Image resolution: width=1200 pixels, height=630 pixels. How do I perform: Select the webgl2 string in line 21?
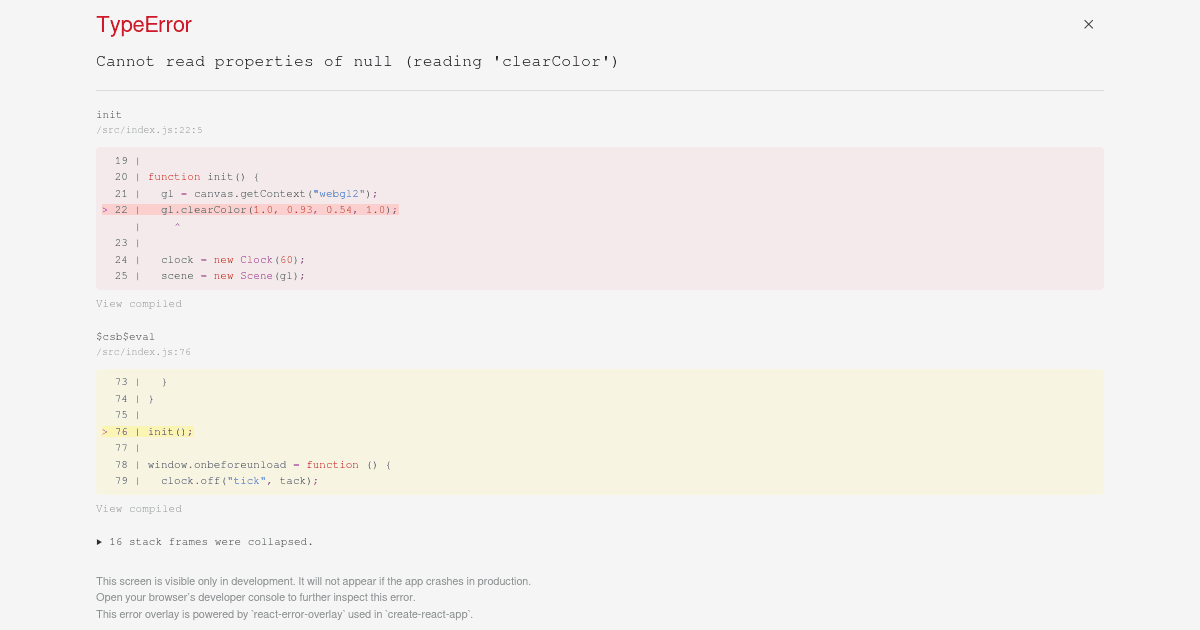[338, 193]
